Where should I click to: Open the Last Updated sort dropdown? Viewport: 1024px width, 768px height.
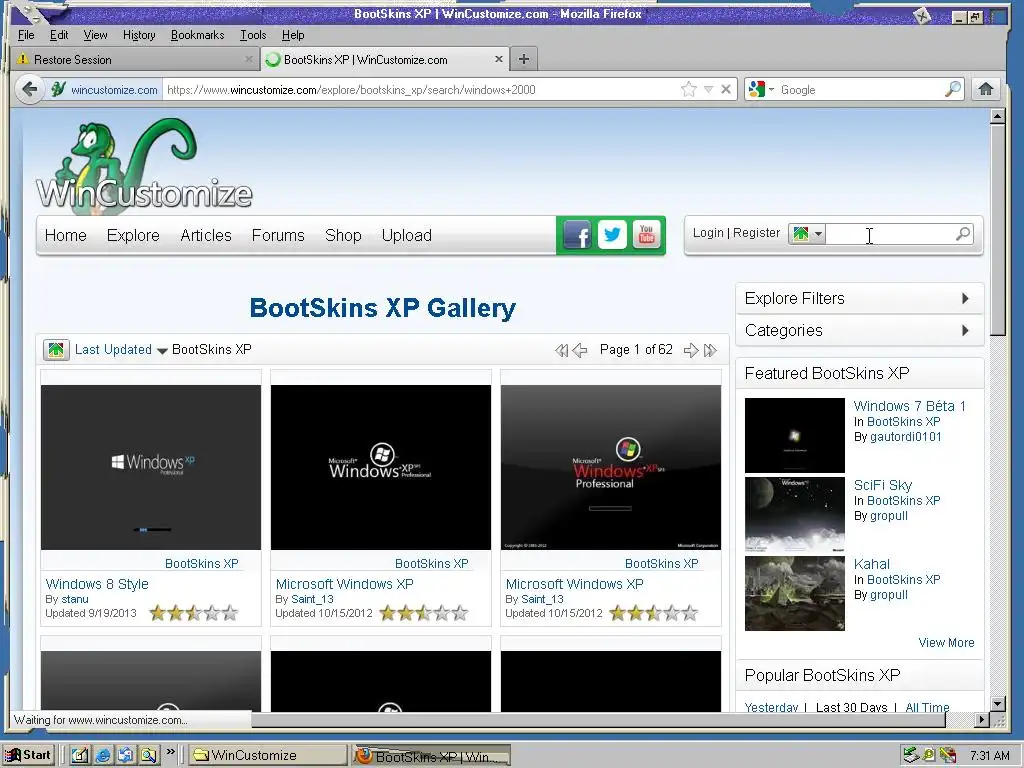(163, 351)
